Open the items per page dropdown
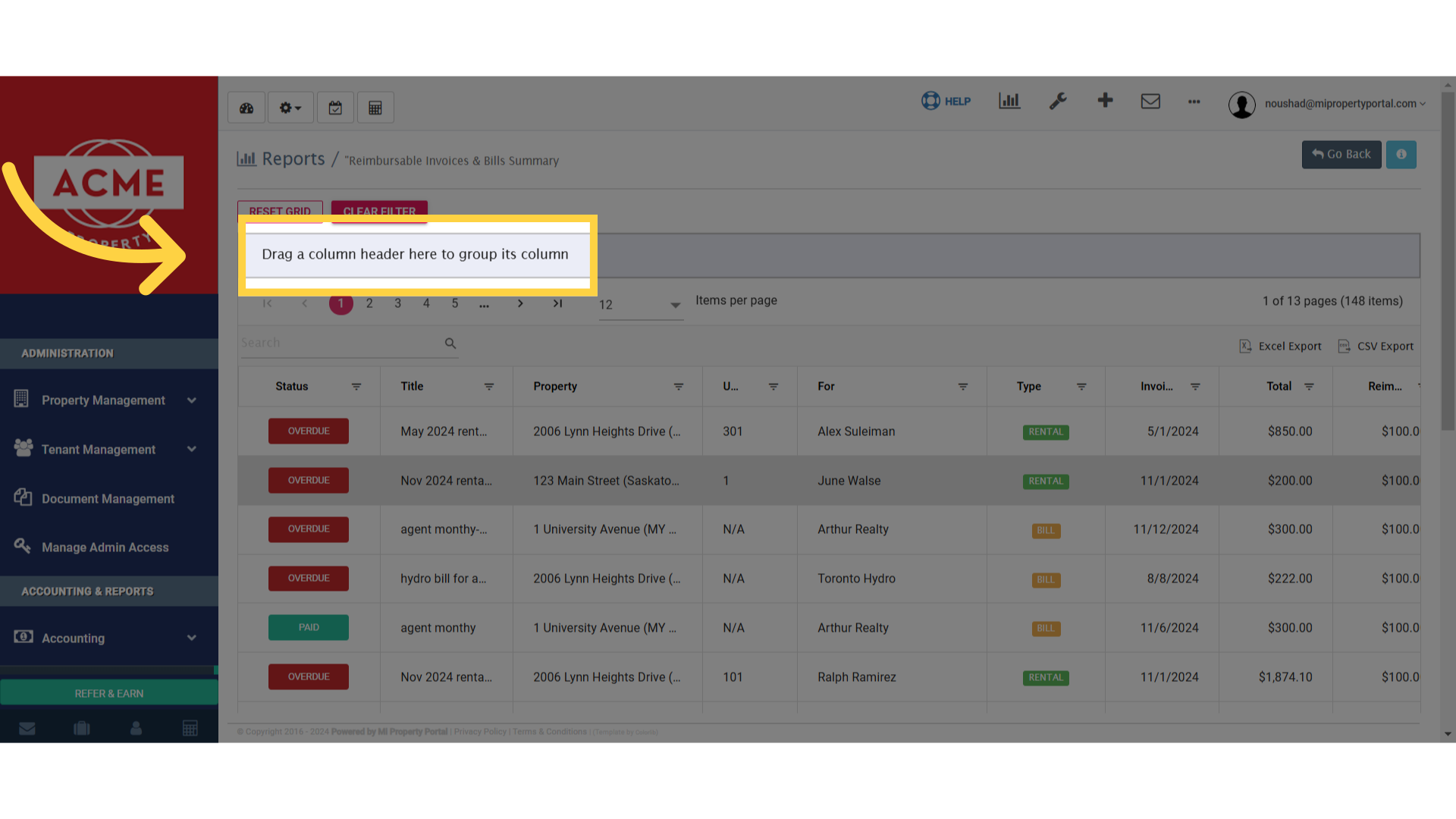Screen dimensions: 1456x819 (673, 306)
